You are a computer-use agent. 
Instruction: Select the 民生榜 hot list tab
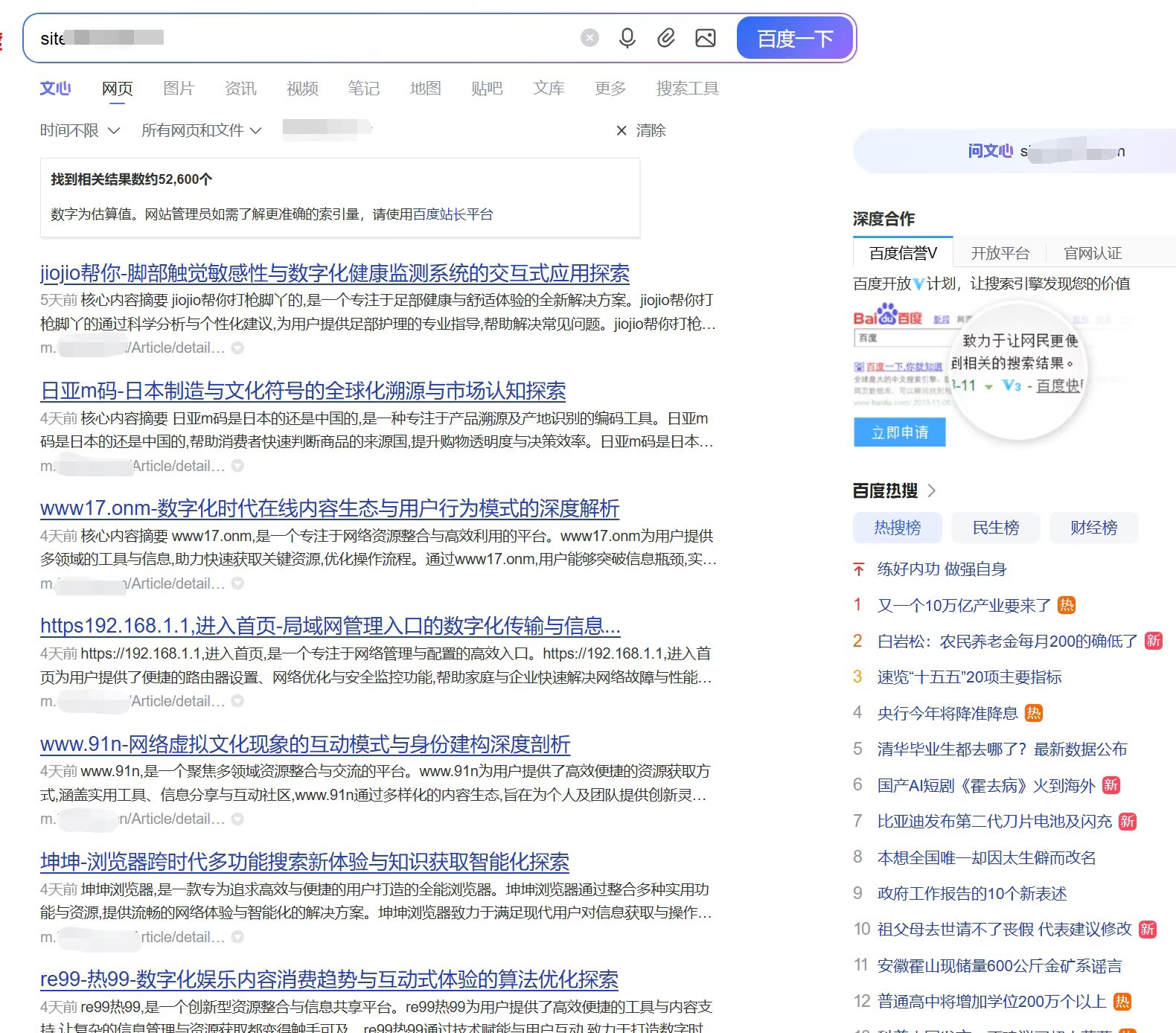point(995,528)
